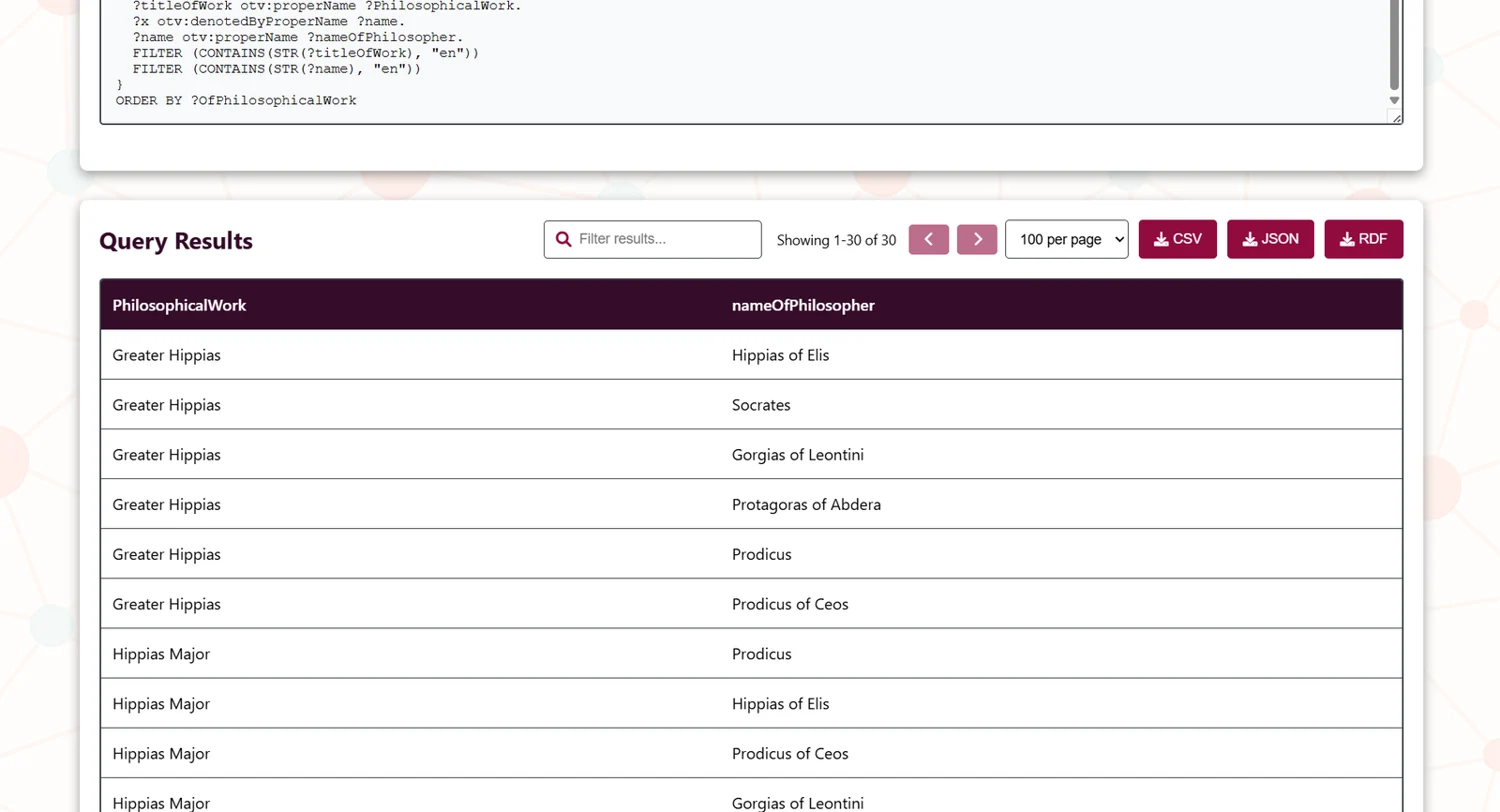Download results as RDF
This screenshot has height=812, width=1500.
(x=1364, y=239)
